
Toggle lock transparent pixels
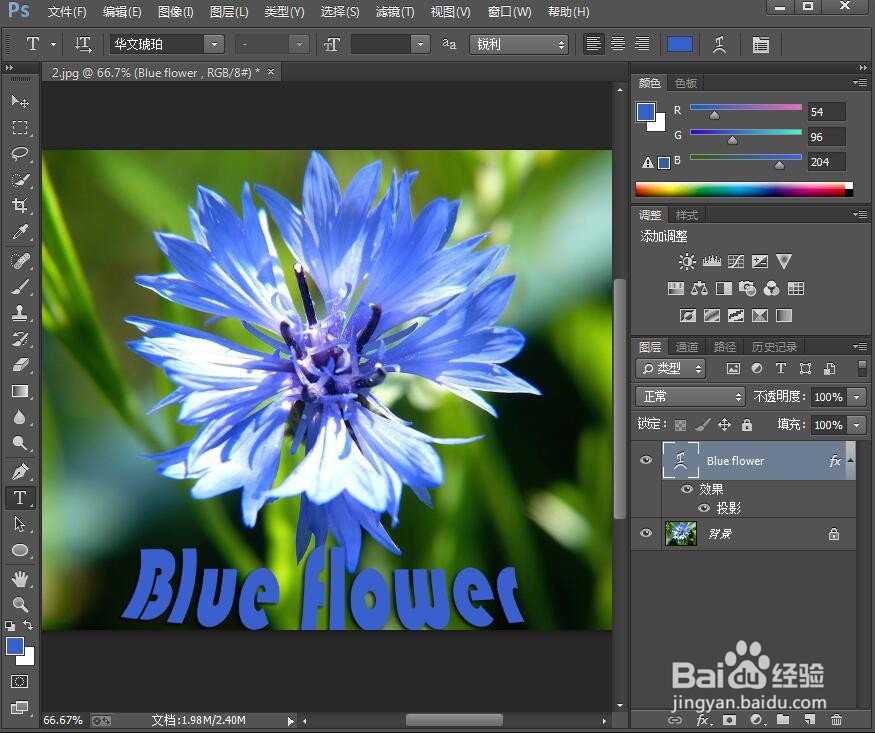point(680,426)
